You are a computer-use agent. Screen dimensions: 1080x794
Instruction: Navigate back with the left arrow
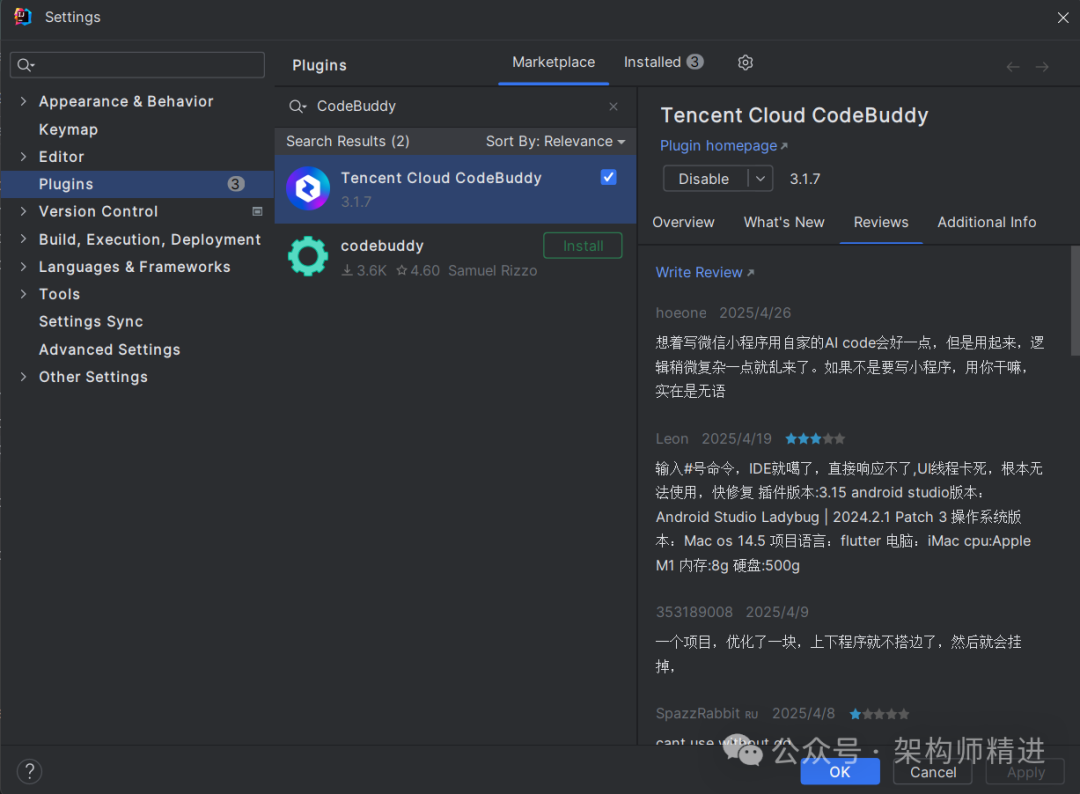[x=1012, y=67]
